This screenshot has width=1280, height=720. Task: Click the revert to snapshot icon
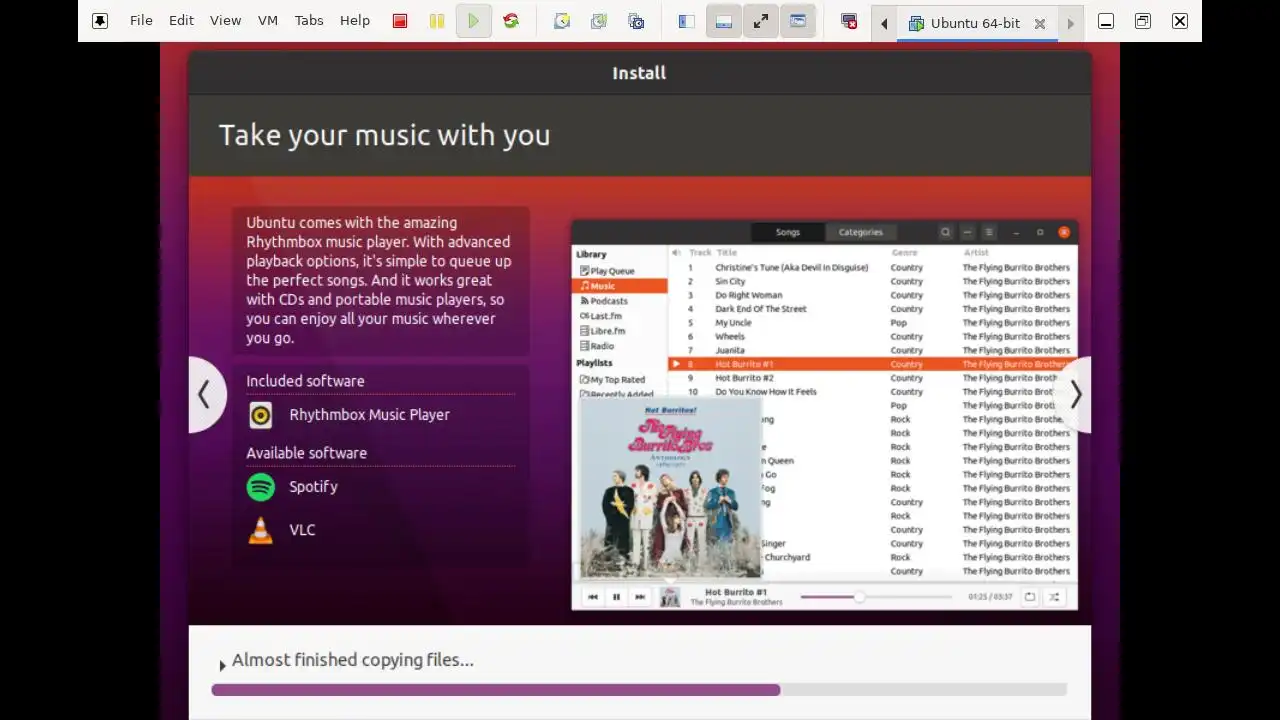tap(599, 21)
